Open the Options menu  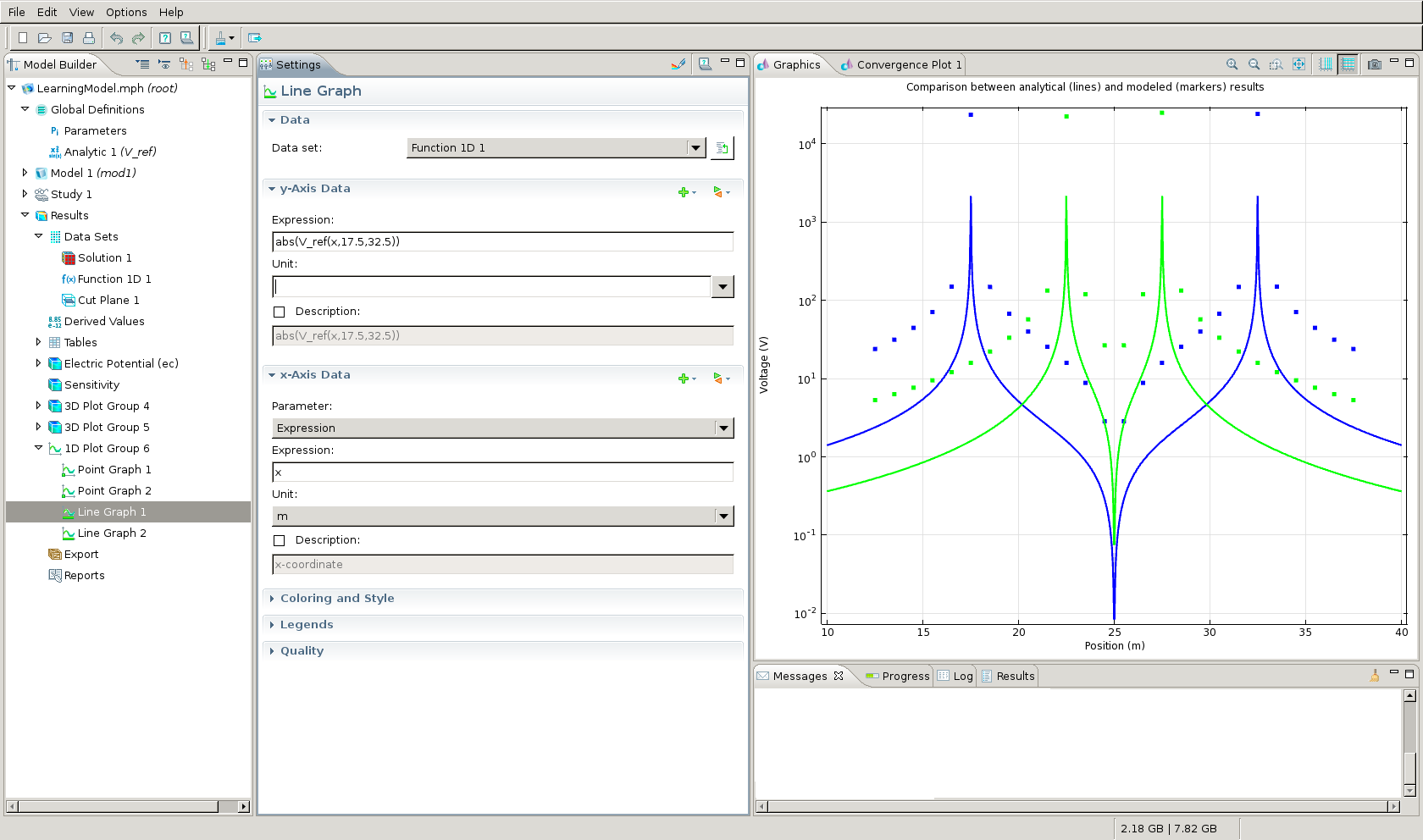click(x=126, y=12)
